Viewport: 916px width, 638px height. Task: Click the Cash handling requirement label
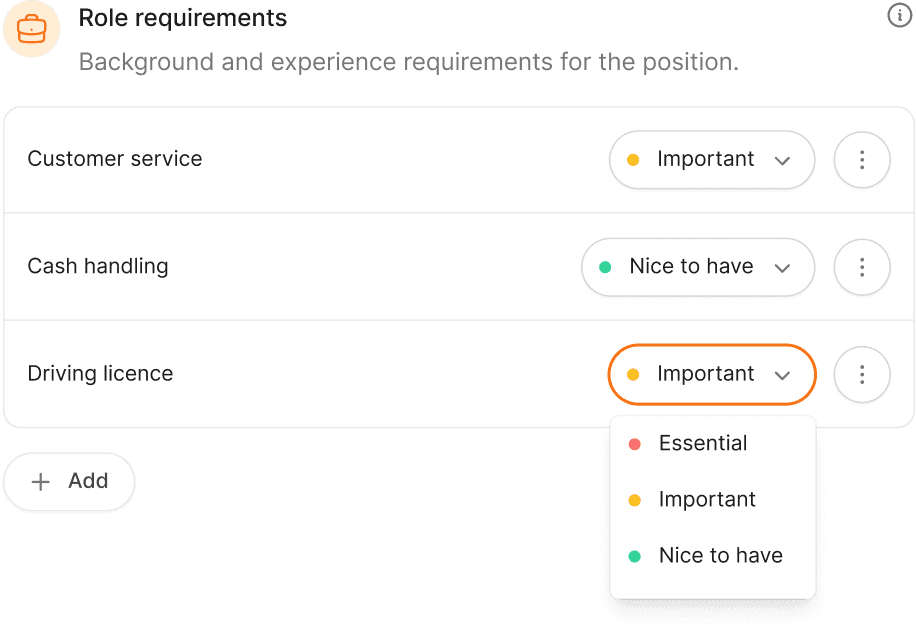pyautogui.click(x=98, y=266)
